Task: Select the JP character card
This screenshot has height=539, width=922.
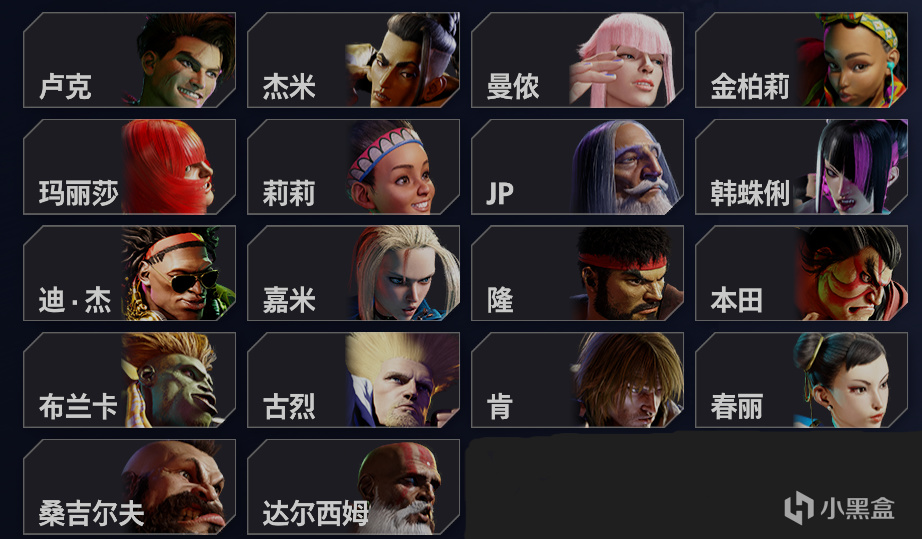Action: coord(577,167)
